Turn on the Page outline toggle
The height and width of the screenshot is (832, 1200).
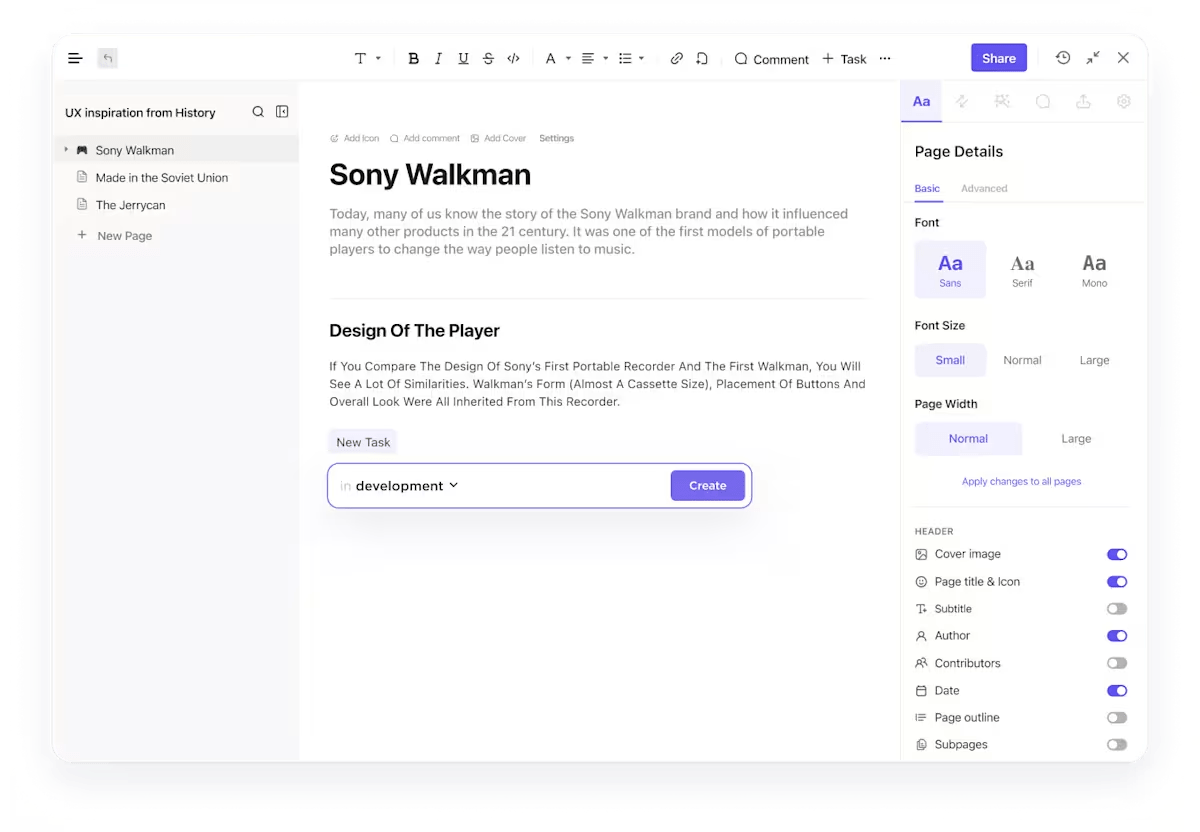click(x=1117, y=717)
